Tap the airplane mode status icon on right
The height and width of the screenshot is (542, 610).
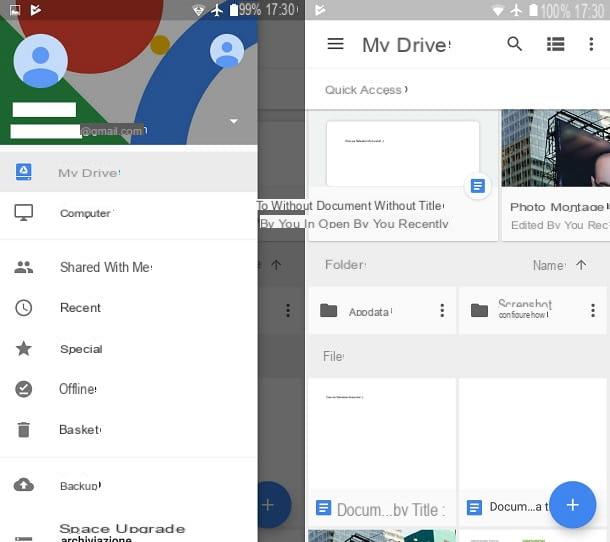(x=516, y=10)
